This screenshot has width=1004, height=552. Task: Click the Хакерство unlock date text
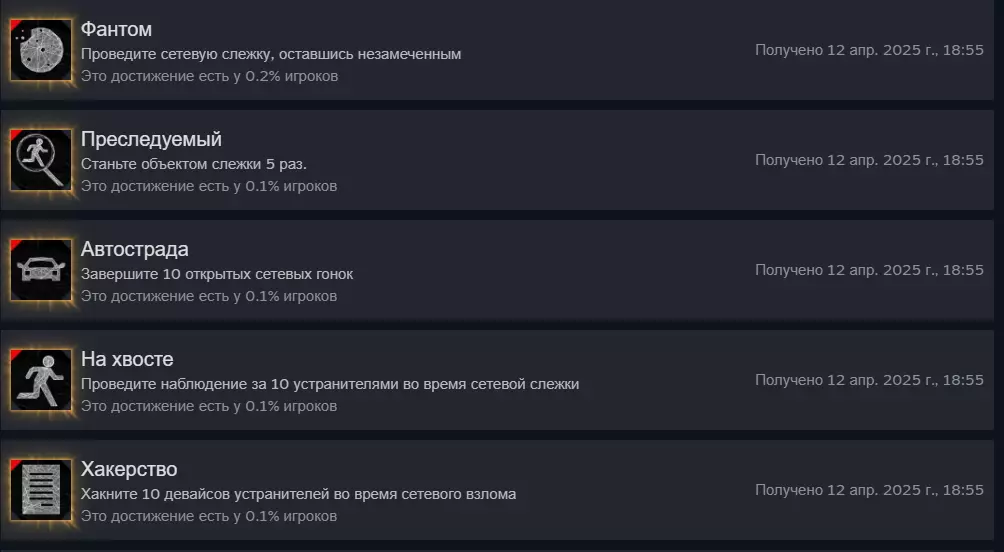(869, 490)
